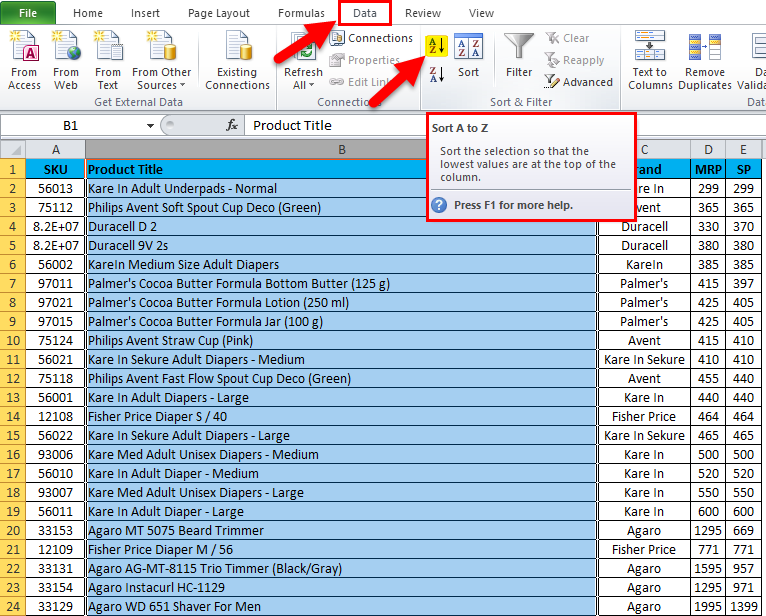Image resolution: width=766 pixels, height=616 pixels.
Task: Click the Select All corner triangle
Action: pos(14,149)
